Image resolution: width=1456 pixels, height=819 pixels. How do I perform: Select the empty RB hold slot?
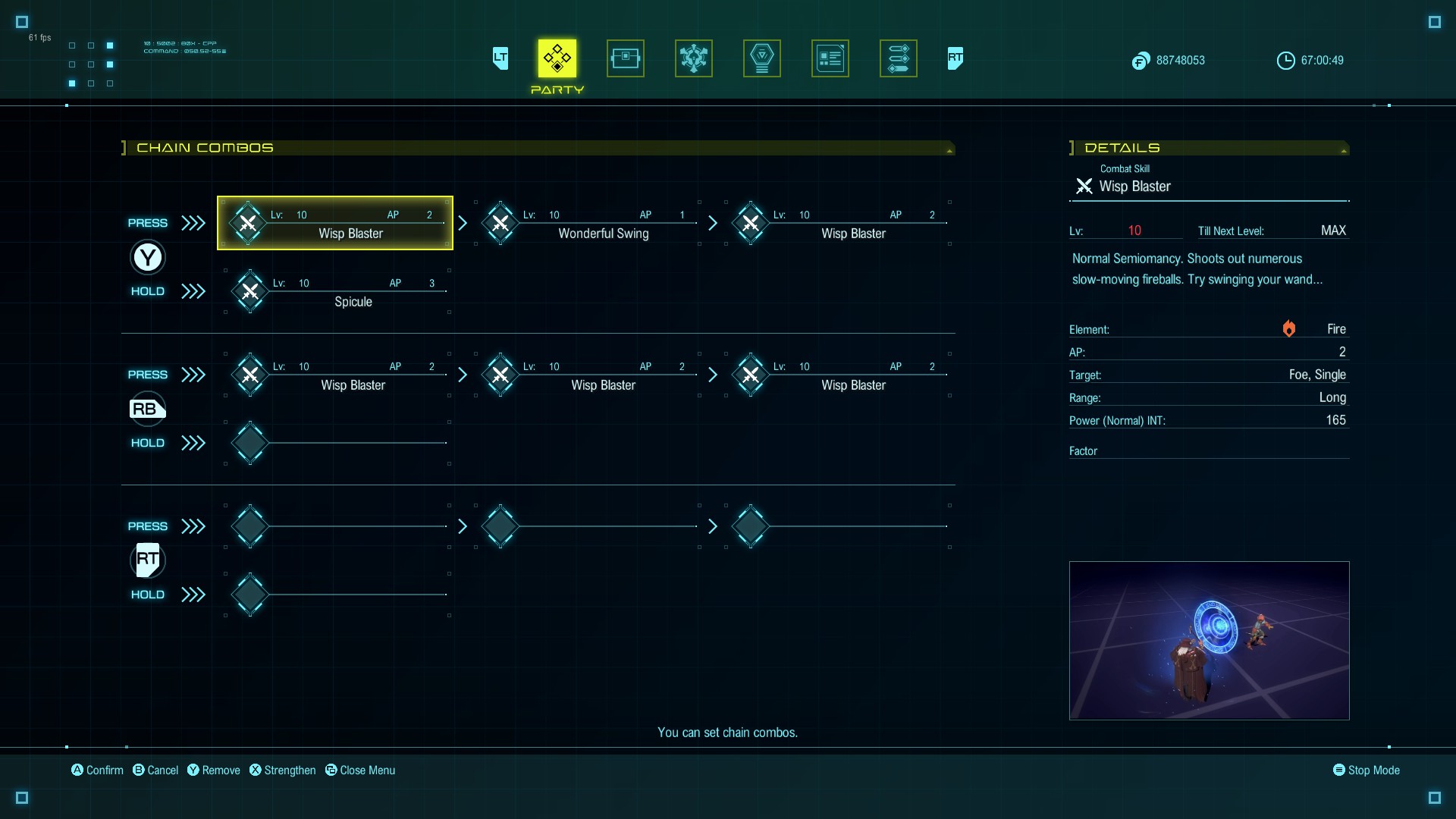(337, 443)
